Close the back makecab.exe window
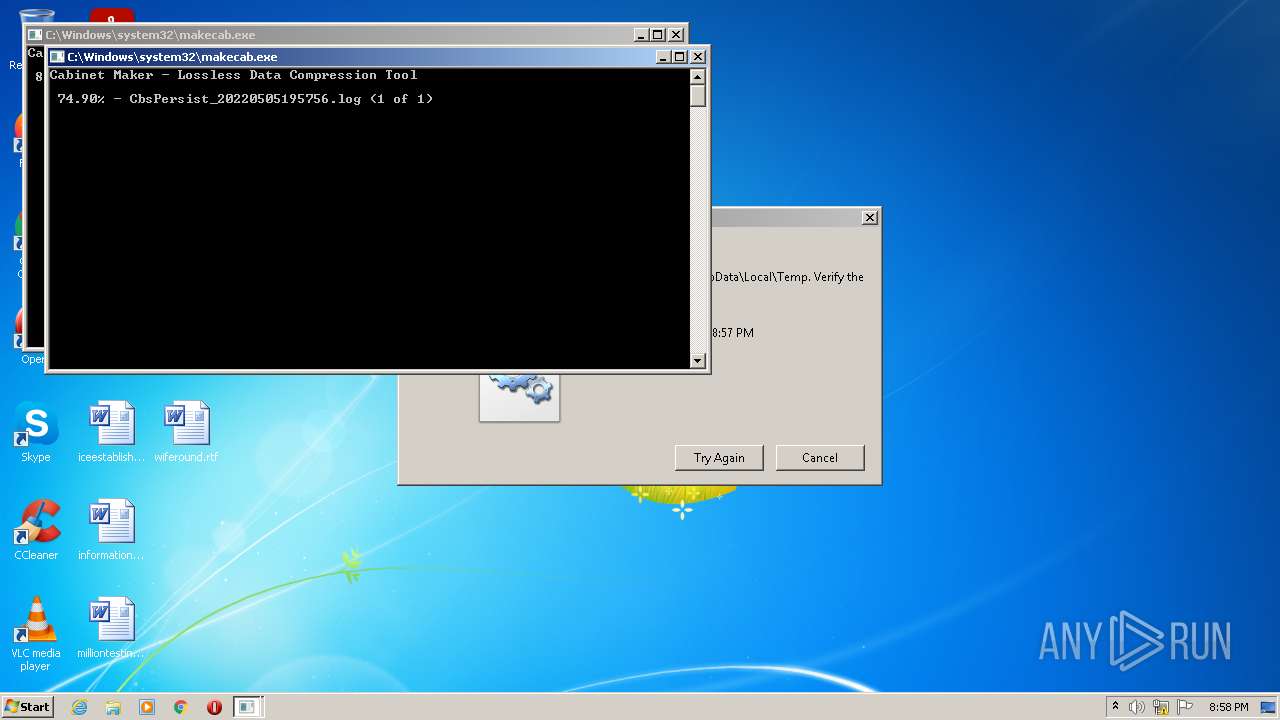The width and height of the screenshot is (1280, 720). (676, 35)
